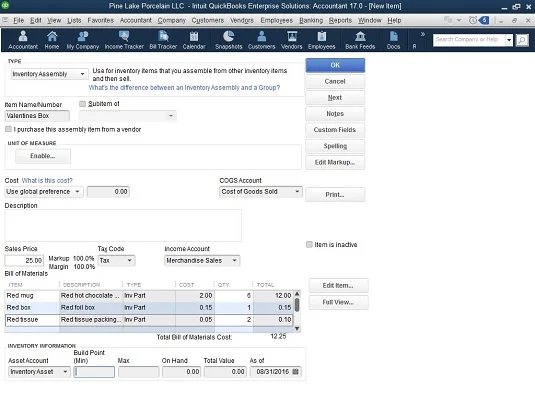This screenshot has width=535, height=401.
Task: Click the Bill of Materials scrollbar thumb
Action: 297,305
